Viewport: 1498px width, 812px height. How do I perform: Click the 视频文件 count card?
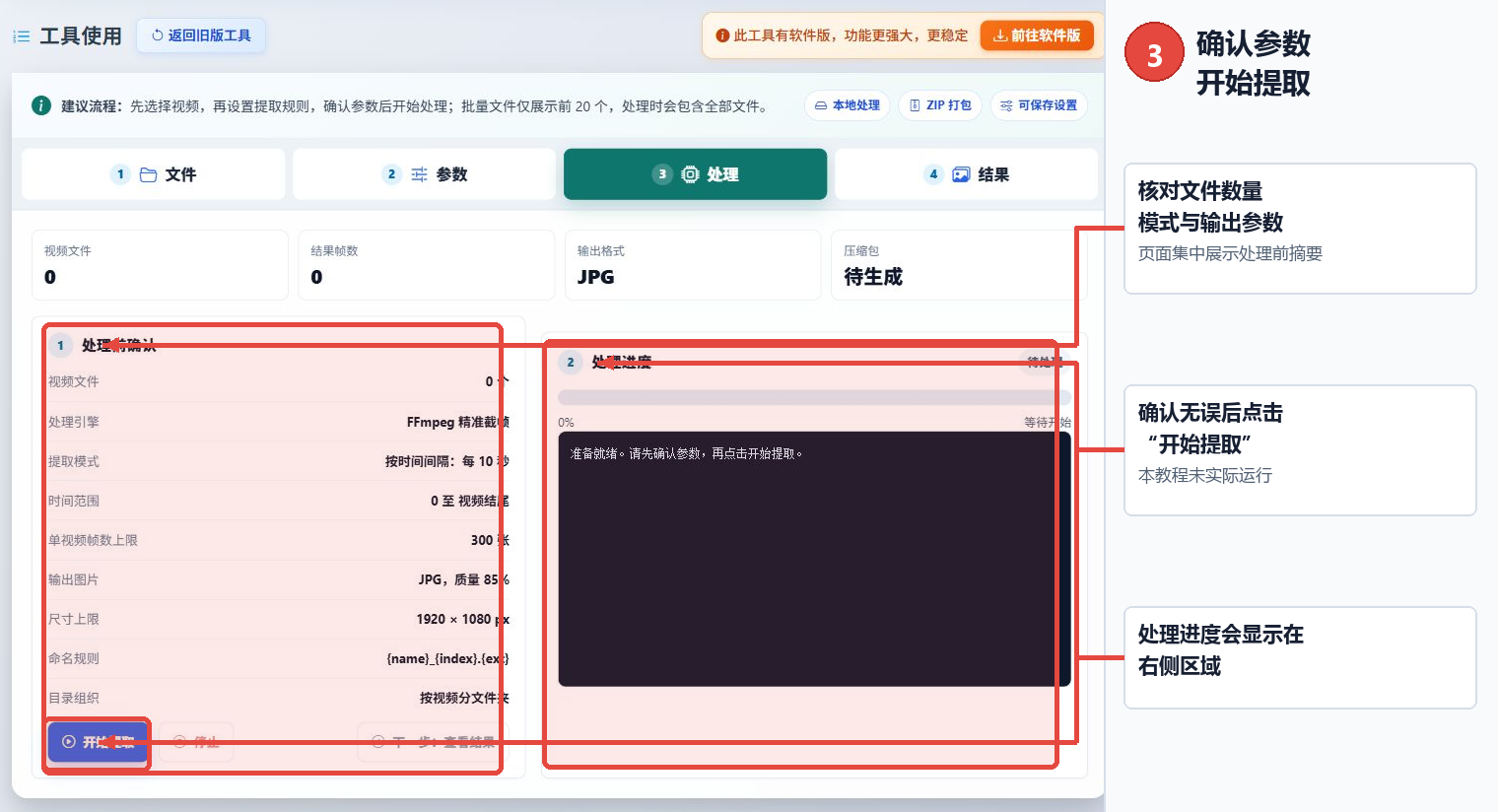point(160,265)
